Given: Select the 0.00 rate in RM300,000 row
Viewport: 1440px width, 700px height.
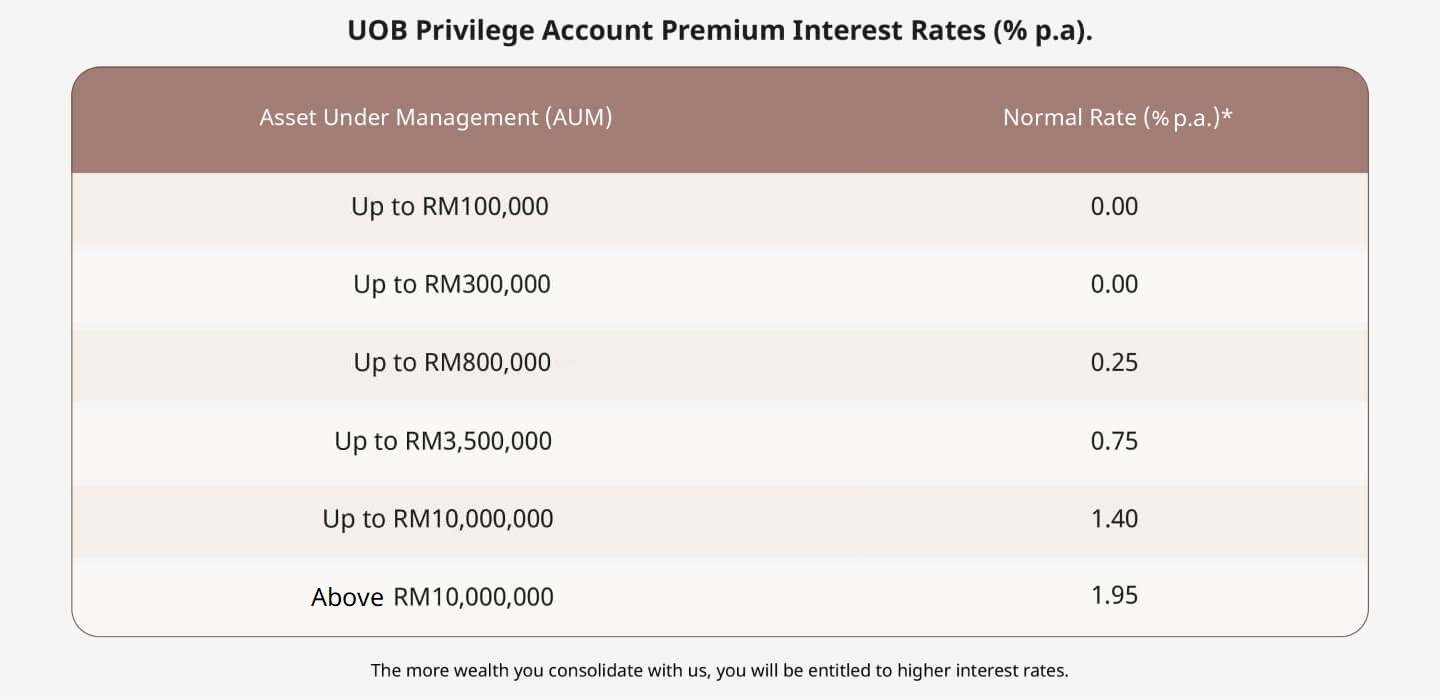Looking at the screenshot, I should coord(1115,284).
